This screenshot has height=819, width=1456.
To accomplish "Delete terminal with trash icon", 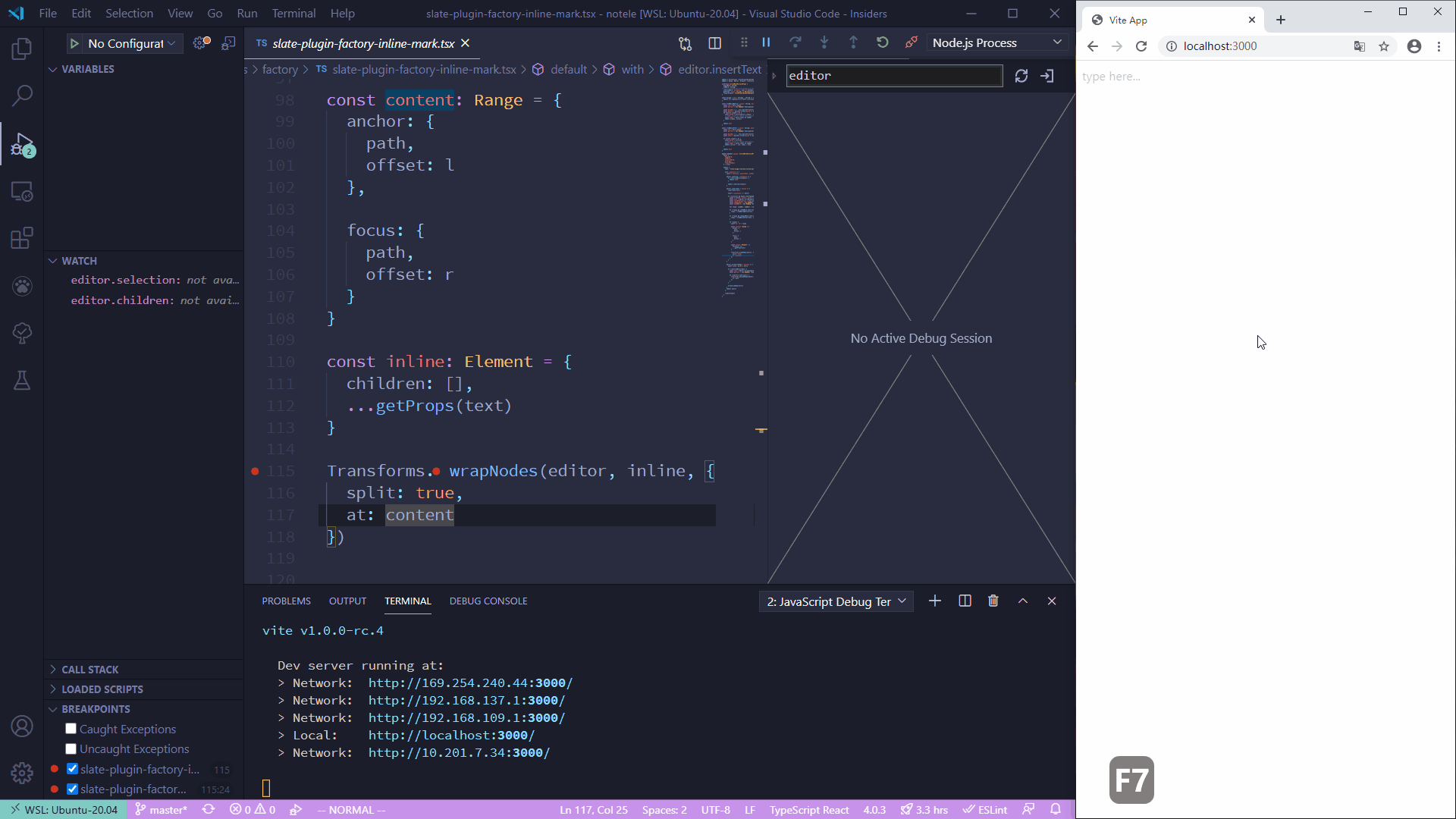I will [993, 601].
